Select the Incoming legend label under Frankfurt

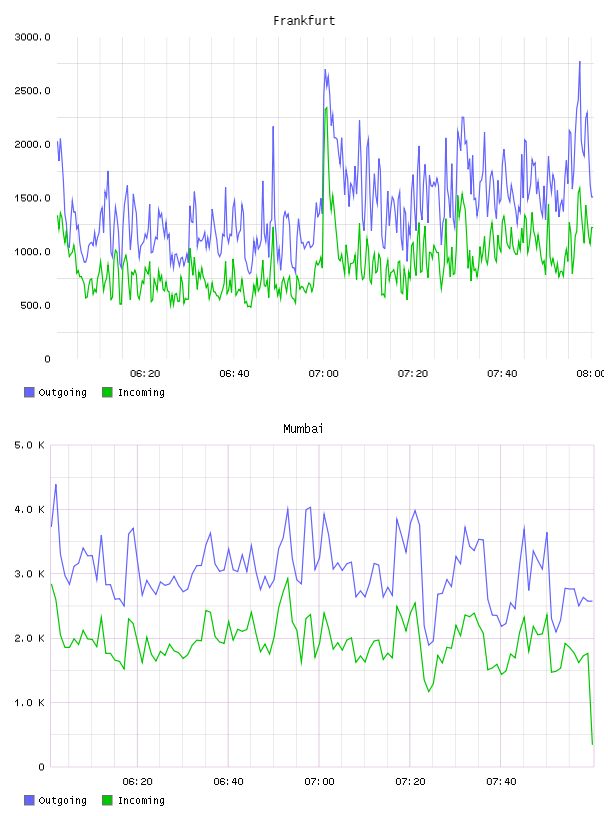(x=141, y=392)
